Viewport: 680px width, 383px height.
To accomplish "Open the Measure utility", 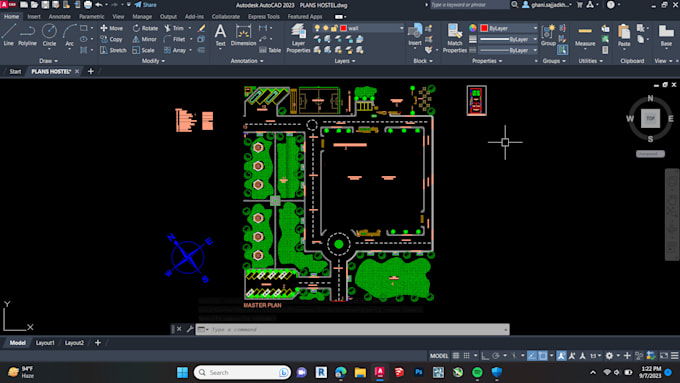I will [x=585, y=35].
